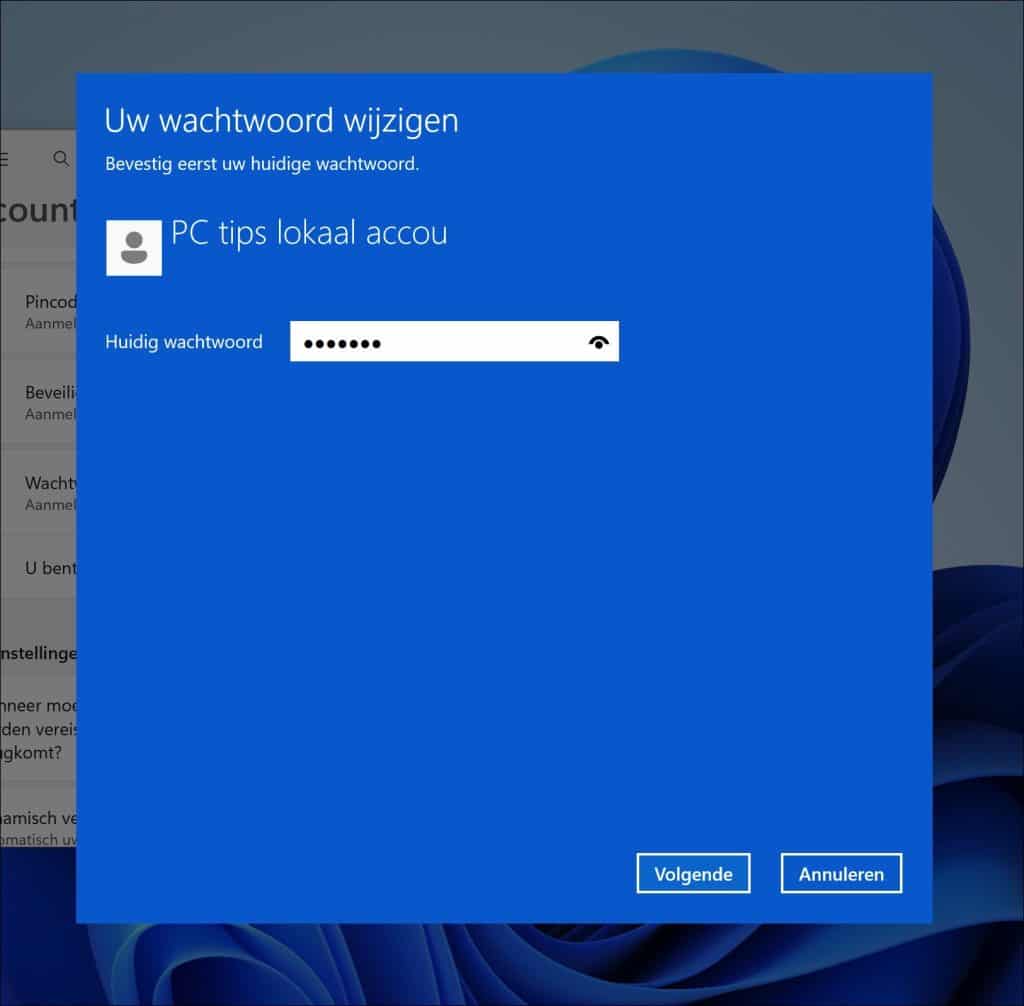Select the user account avatar picture
Screen dimensions: 1024x1006
(134, 248)
